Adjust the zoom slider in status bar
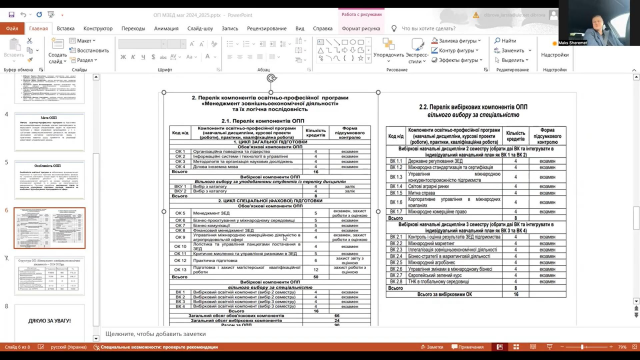Viewport: 640px width, 360px height. 582,347
